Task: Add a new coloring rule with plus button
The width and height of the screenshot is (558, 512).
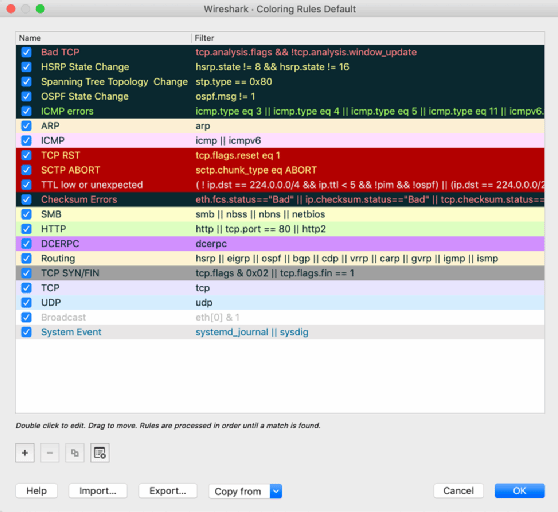Action: click(25, 453)
